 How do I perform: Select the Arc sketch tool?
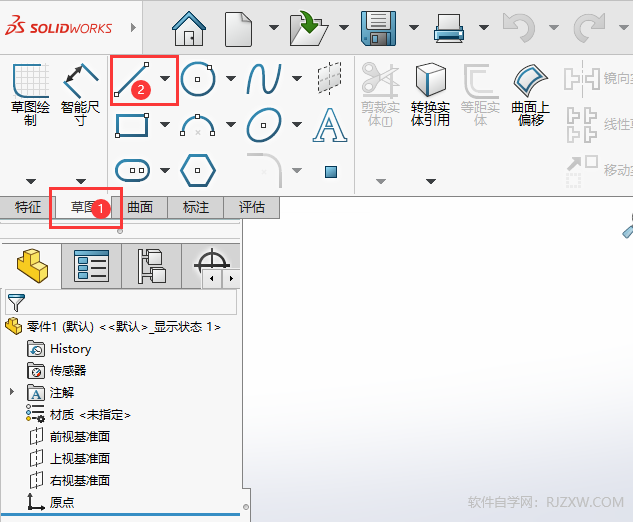197,125
